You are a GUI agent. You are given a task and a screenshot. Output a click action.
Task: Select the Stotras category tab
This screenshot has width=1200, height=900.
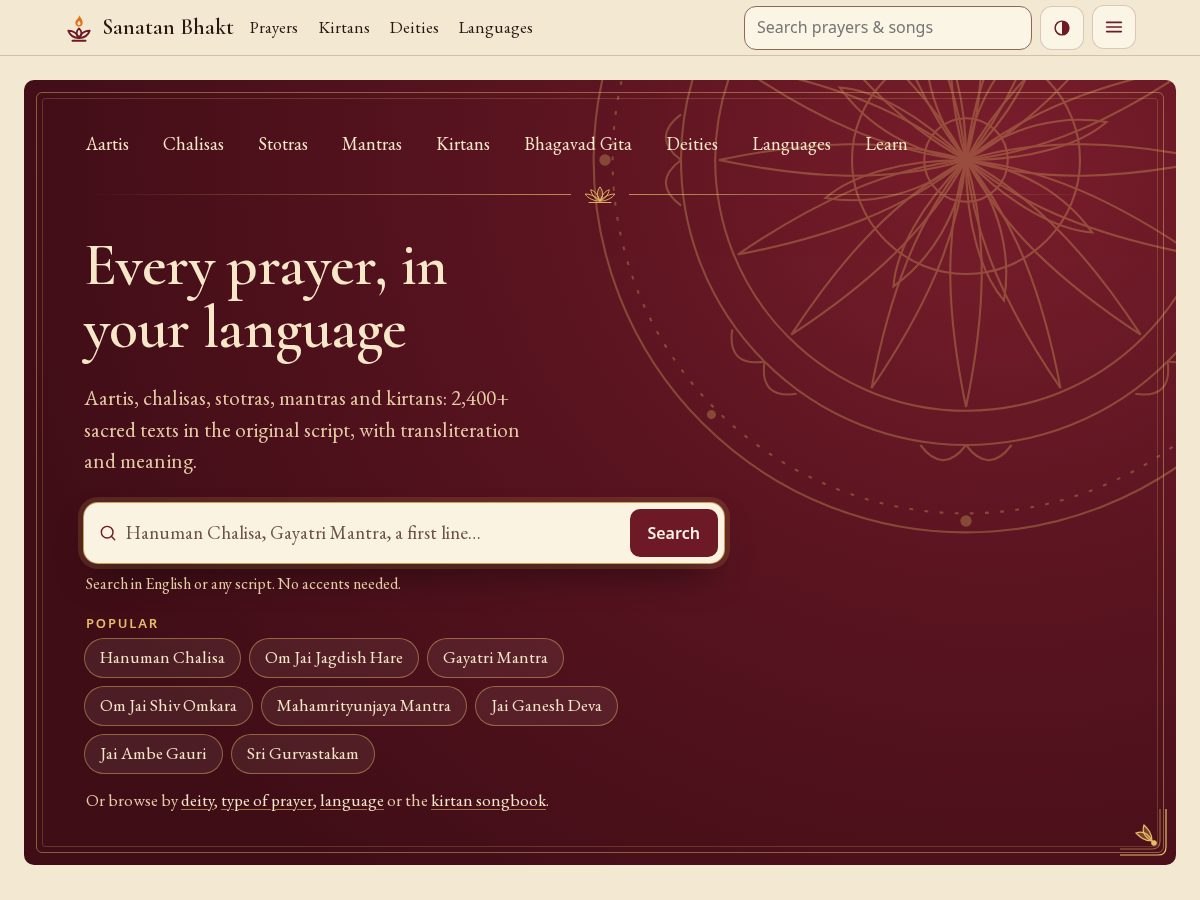click(x=283, y=144)
